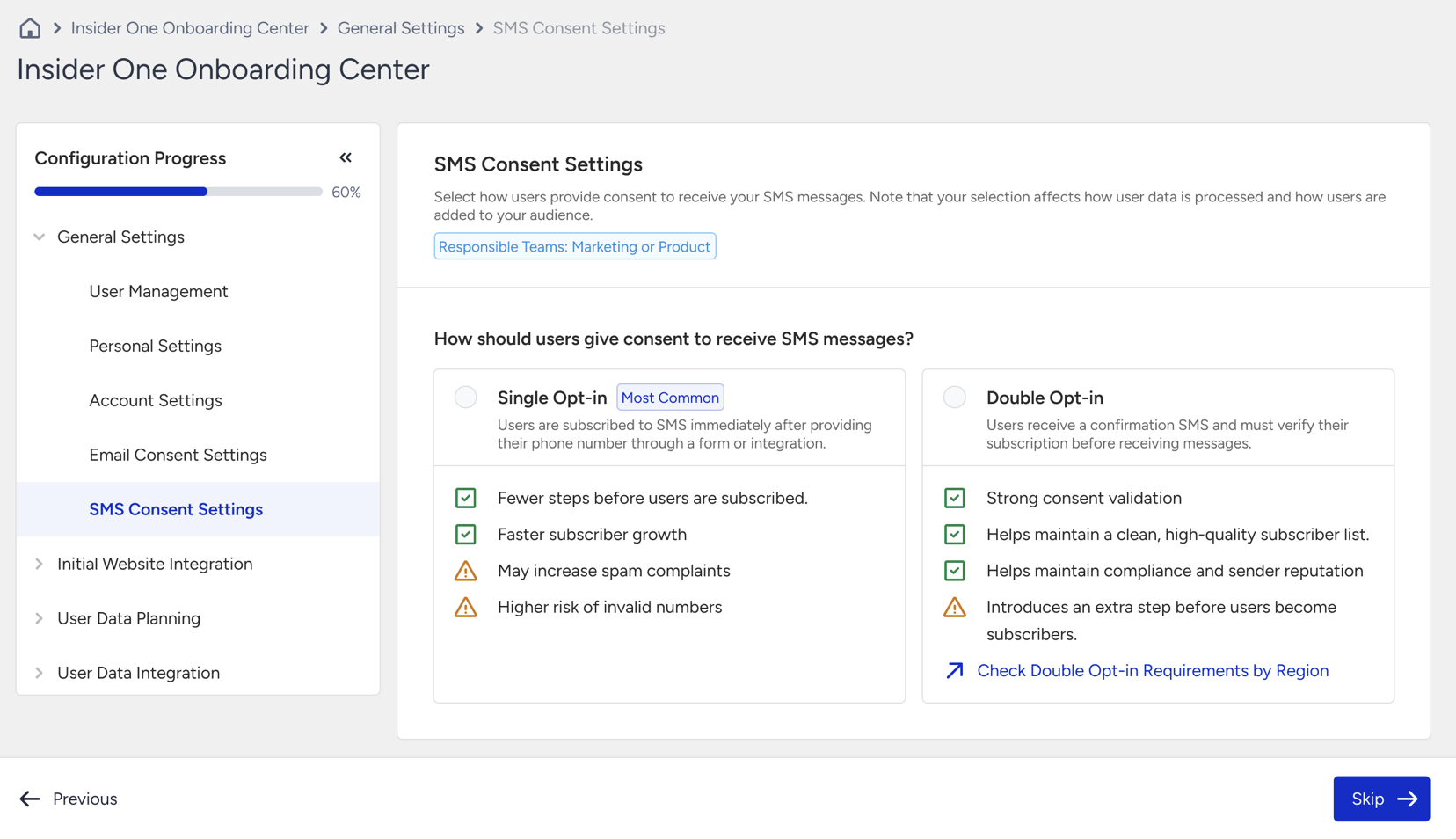Click the text 'Strong consent validation'
The image size is (1456, 839).
[x=1084, y=498]
